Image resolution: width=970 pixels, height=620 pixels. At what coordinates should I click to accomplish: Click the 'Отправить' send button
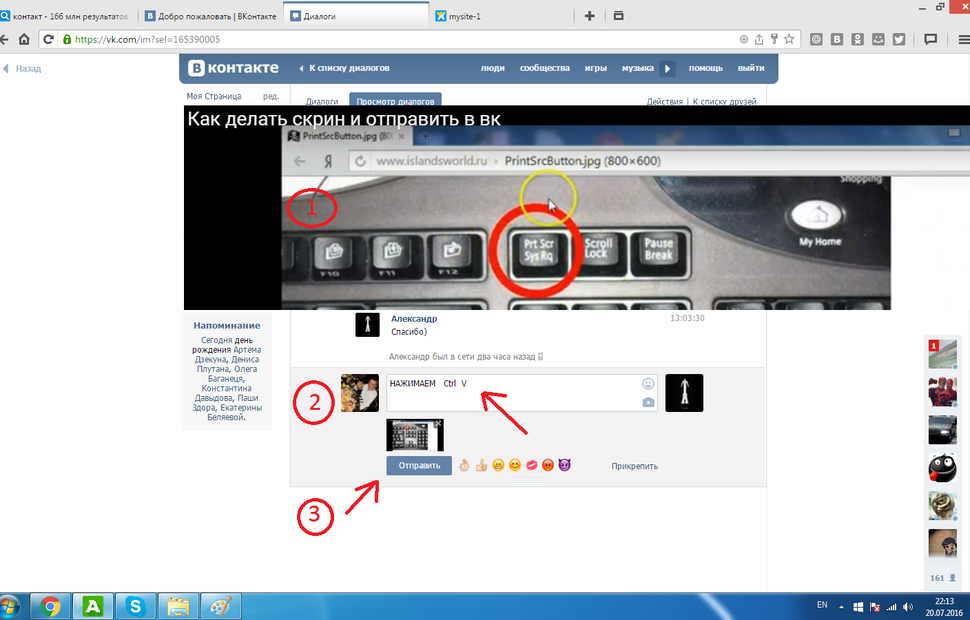tap(419, 466)
